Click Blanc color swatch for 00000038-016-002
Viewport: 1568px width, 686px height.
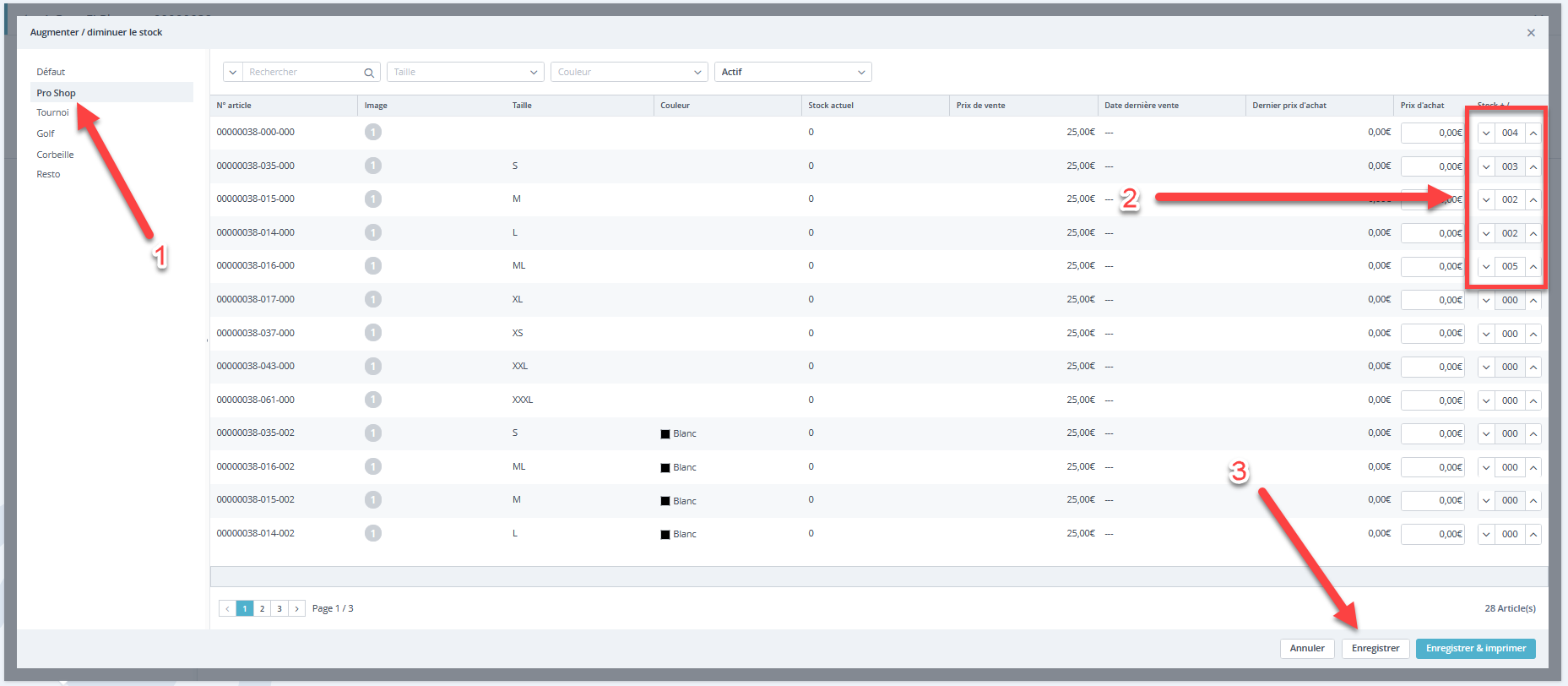point(665,468)
